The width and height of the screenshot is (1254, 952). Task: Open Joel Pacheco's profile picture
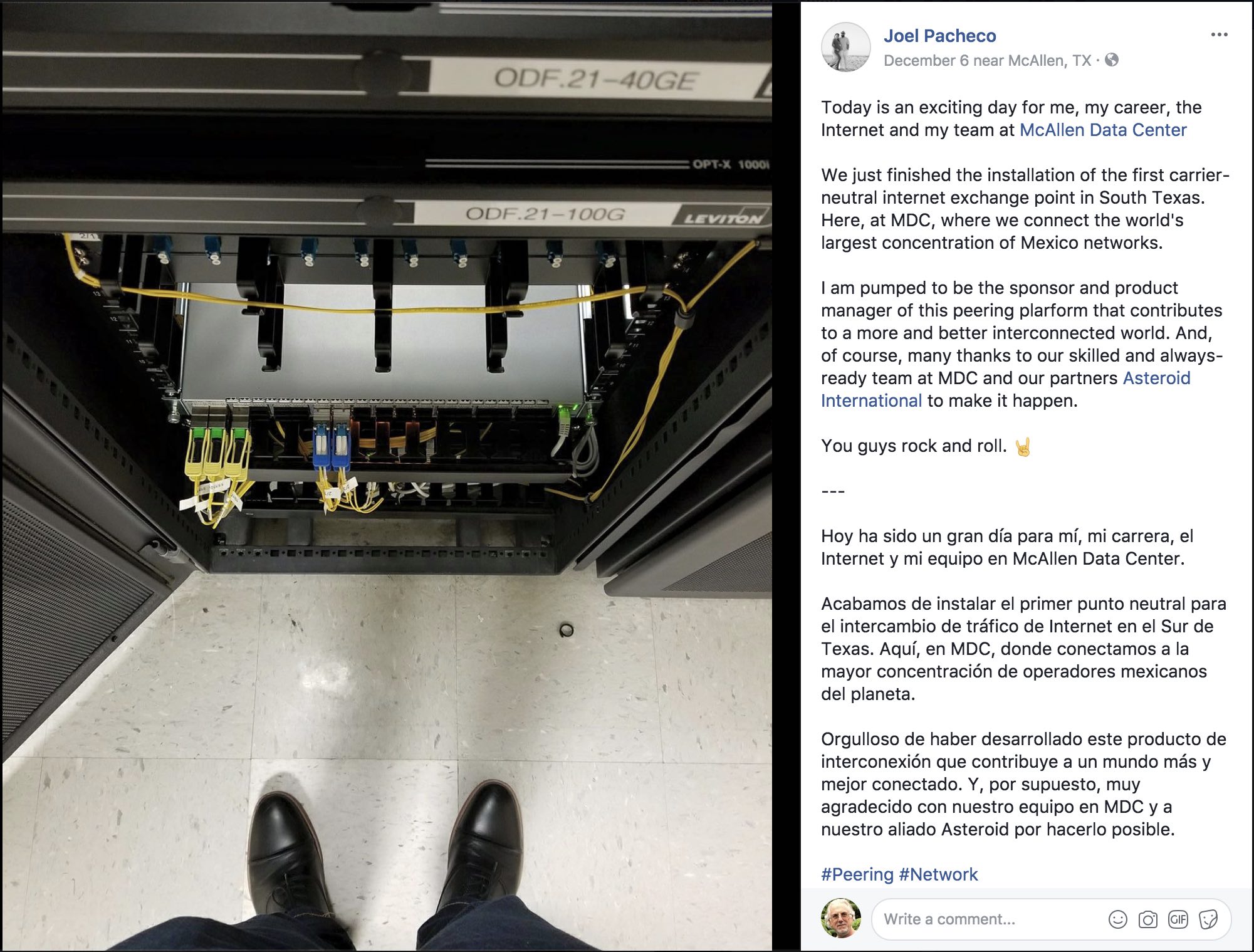point(845,47)
